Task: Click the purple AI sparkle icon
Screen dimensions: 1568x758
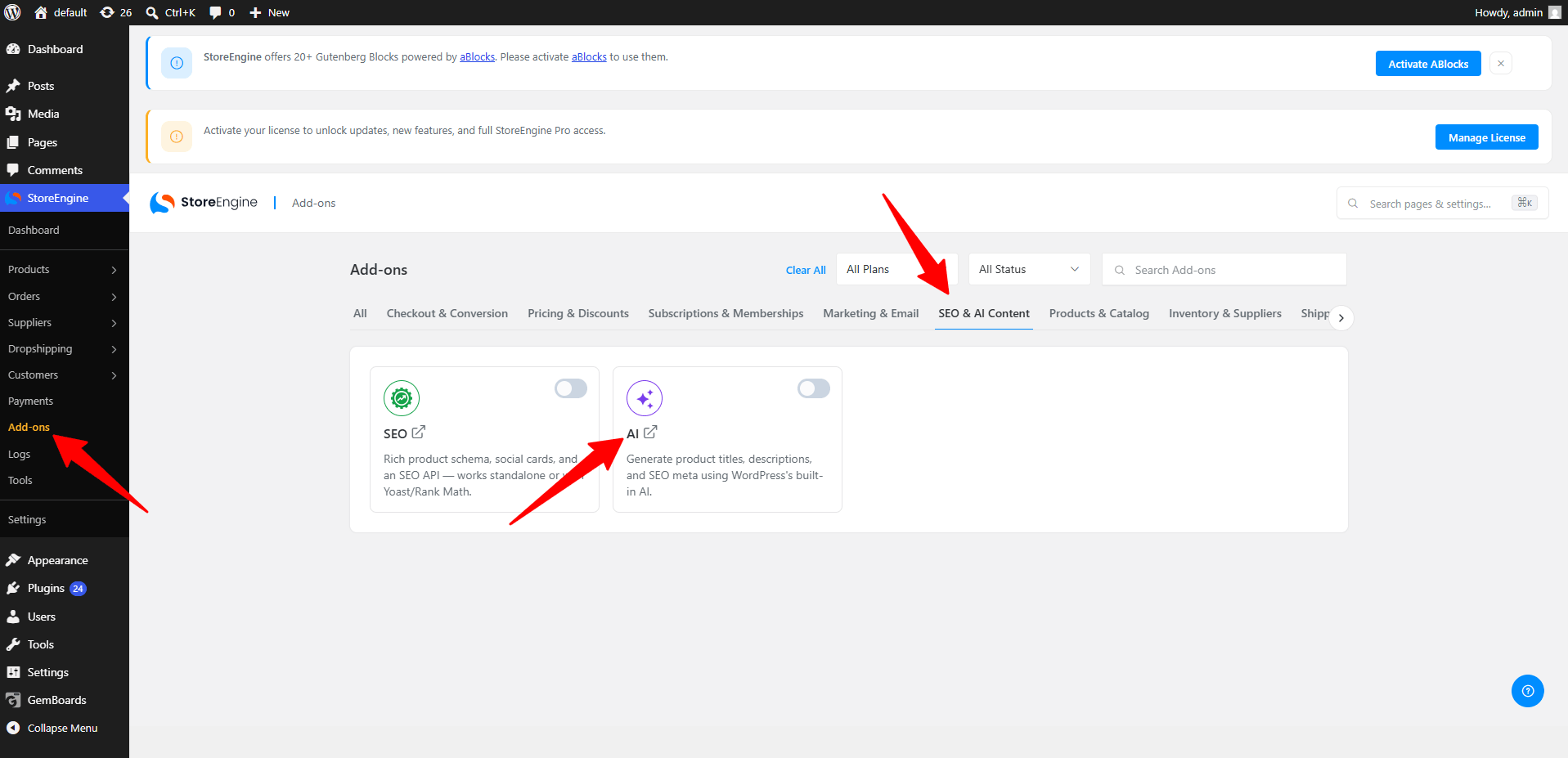Action: 645,398
